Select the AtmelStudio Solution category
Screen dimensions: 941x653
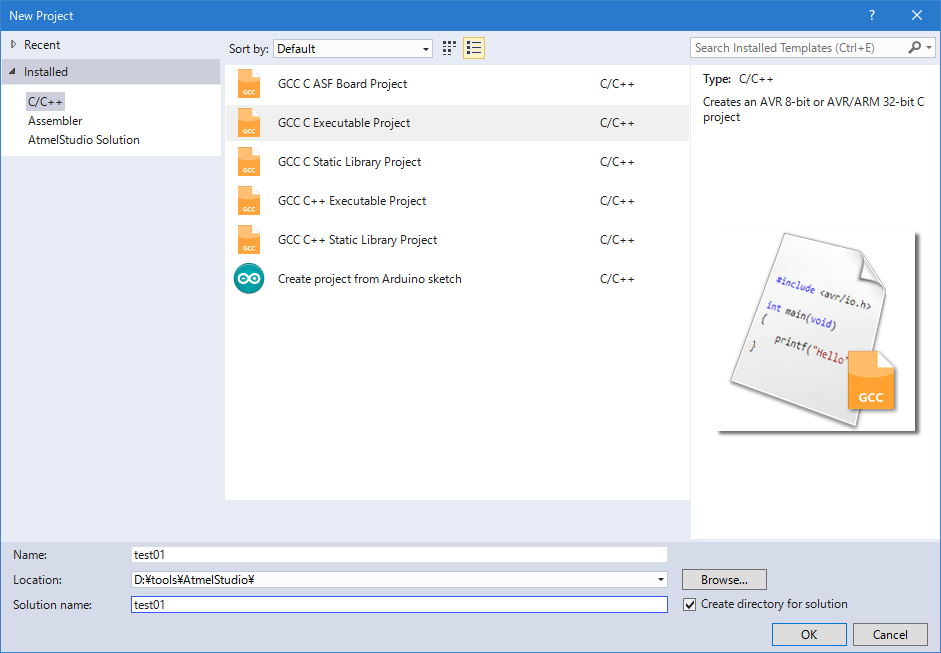pyautogui.click(x=83, y=140)
